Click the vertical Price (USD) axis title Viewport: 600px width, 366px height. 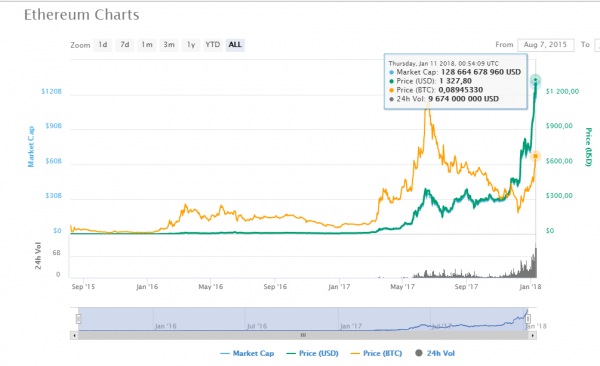coord(589,147)
